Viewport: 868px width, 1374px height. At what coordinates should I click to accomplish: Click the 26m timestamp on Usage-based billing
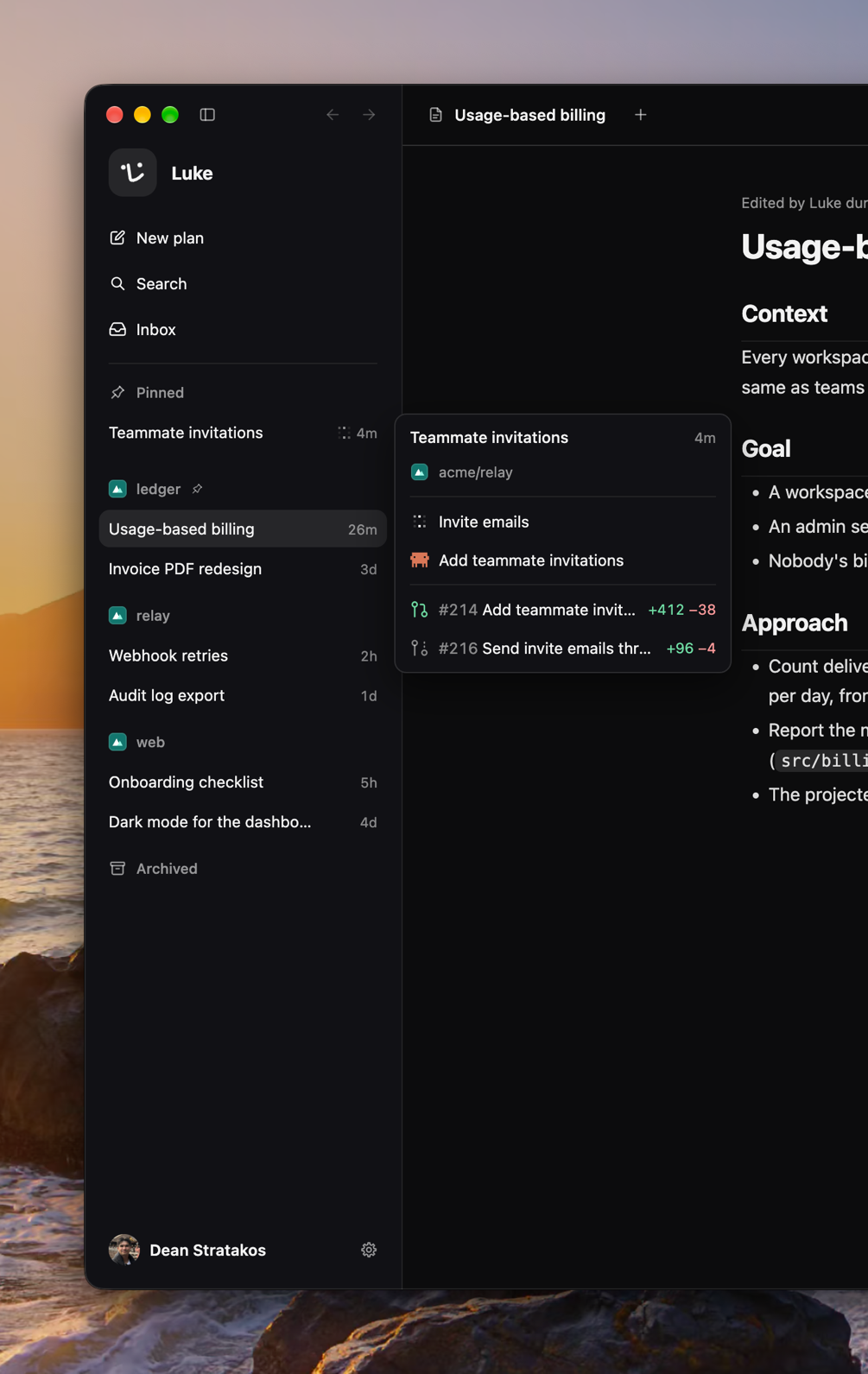tap(363, 529)
